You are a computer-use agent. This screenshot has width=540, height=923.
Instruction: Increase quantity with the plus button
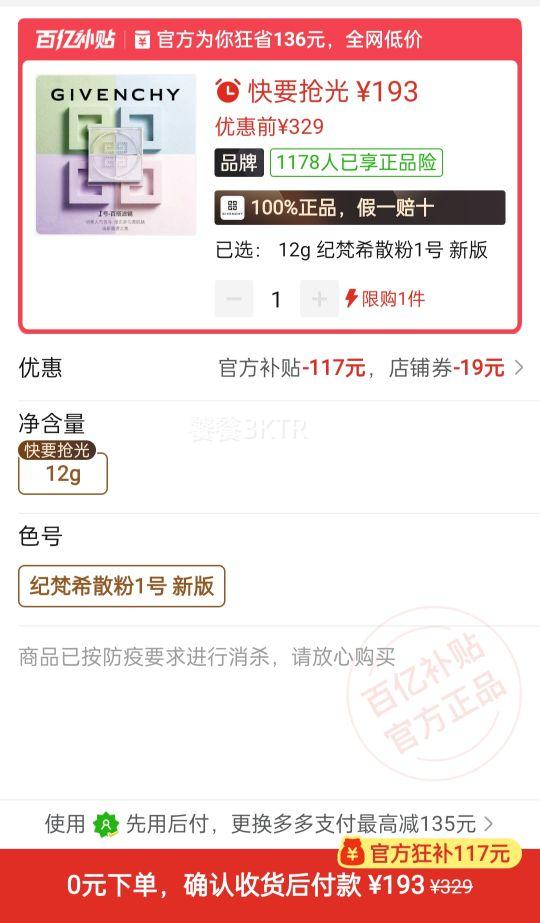[319, 299]
